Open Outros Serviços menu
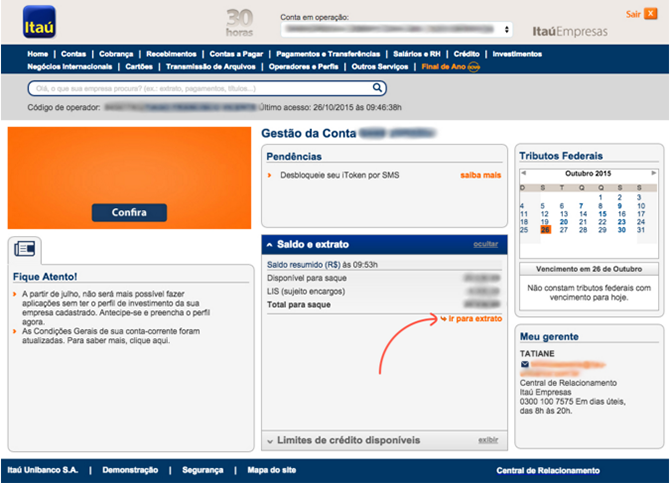 point(380,67)
